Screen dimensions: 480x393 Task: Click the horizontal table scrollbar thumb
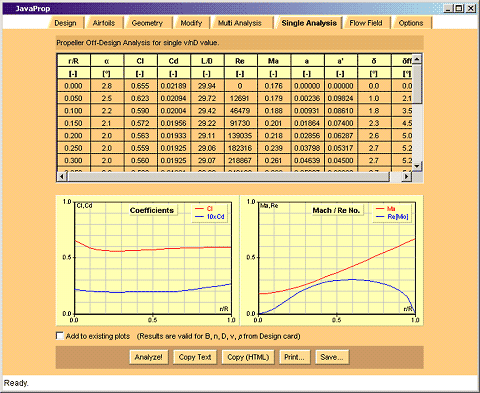click(x=228, y=177)
